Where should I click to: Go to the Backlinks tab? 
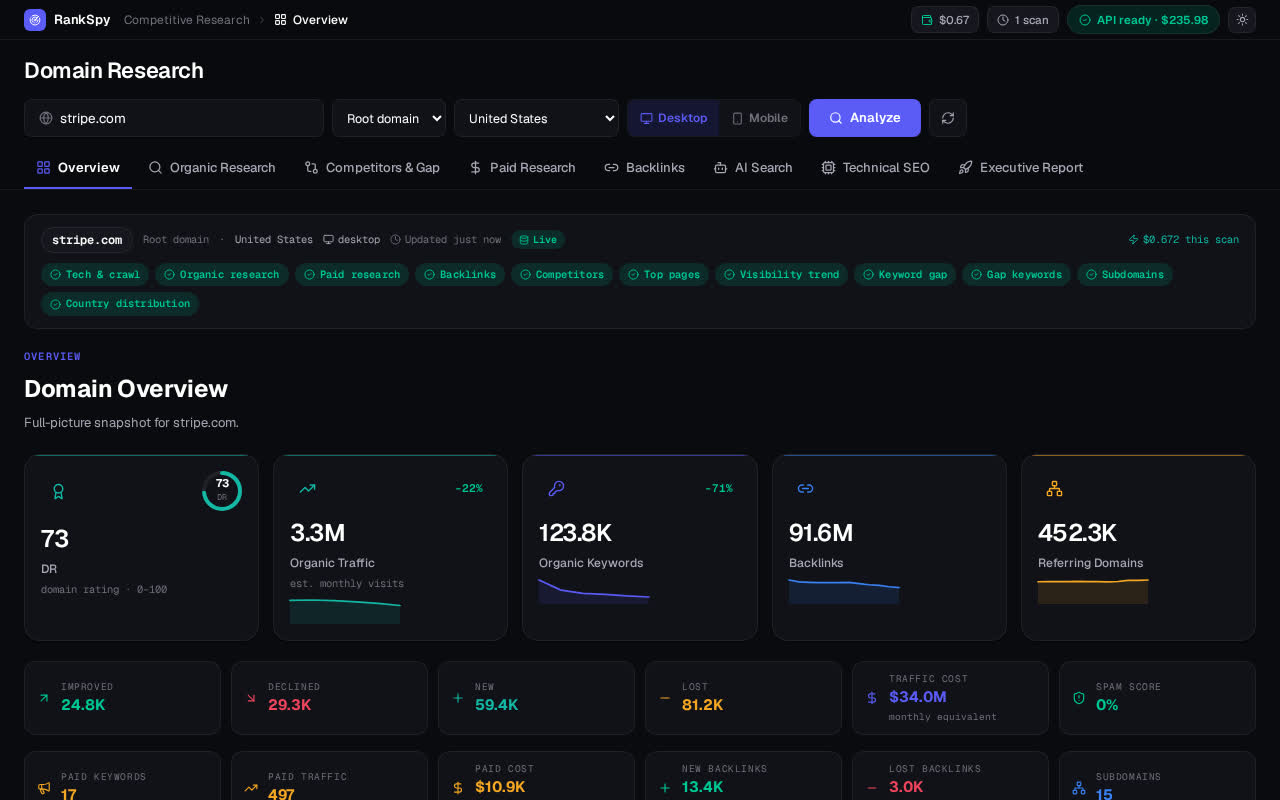[x=645, y=168]
